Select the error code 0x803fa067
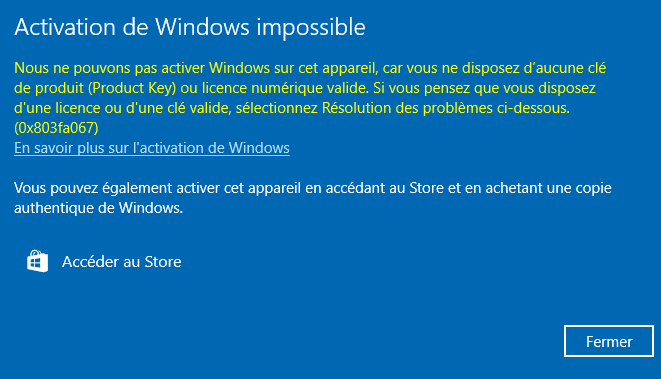Image resolution: width=661 pixels, height=379 pixels. pos(56,128)
